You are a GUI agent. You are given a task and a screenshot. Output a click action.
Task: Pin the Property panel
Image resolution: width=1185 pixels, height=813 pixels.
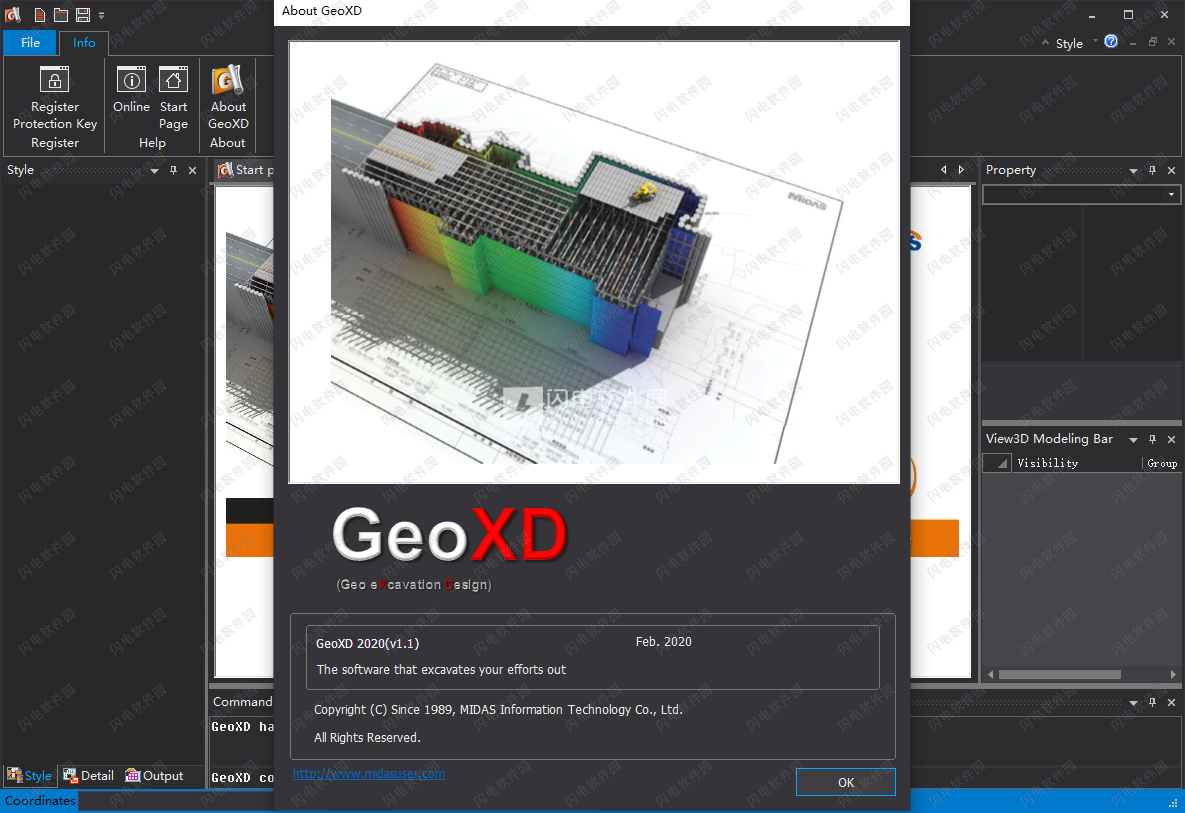[1153, 171]
